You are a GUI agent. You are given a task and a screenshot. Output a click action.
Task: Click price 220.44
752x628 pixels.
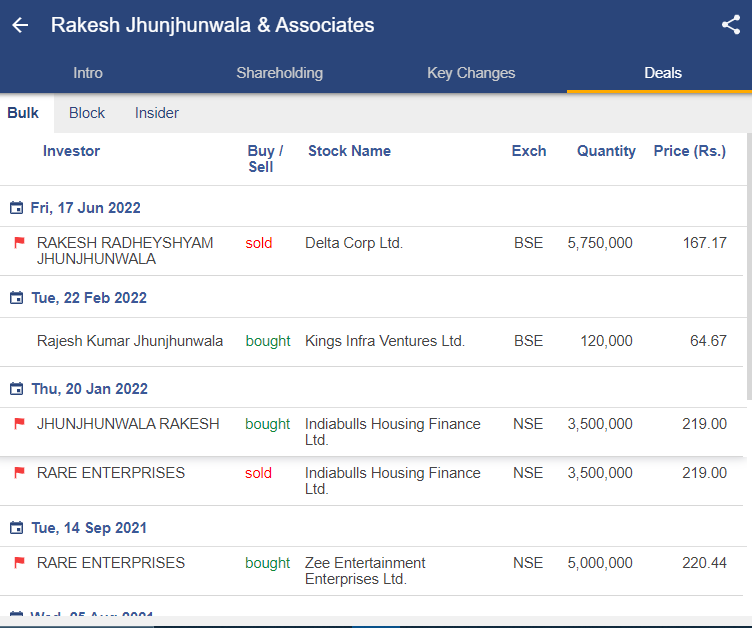coord(705,563)
